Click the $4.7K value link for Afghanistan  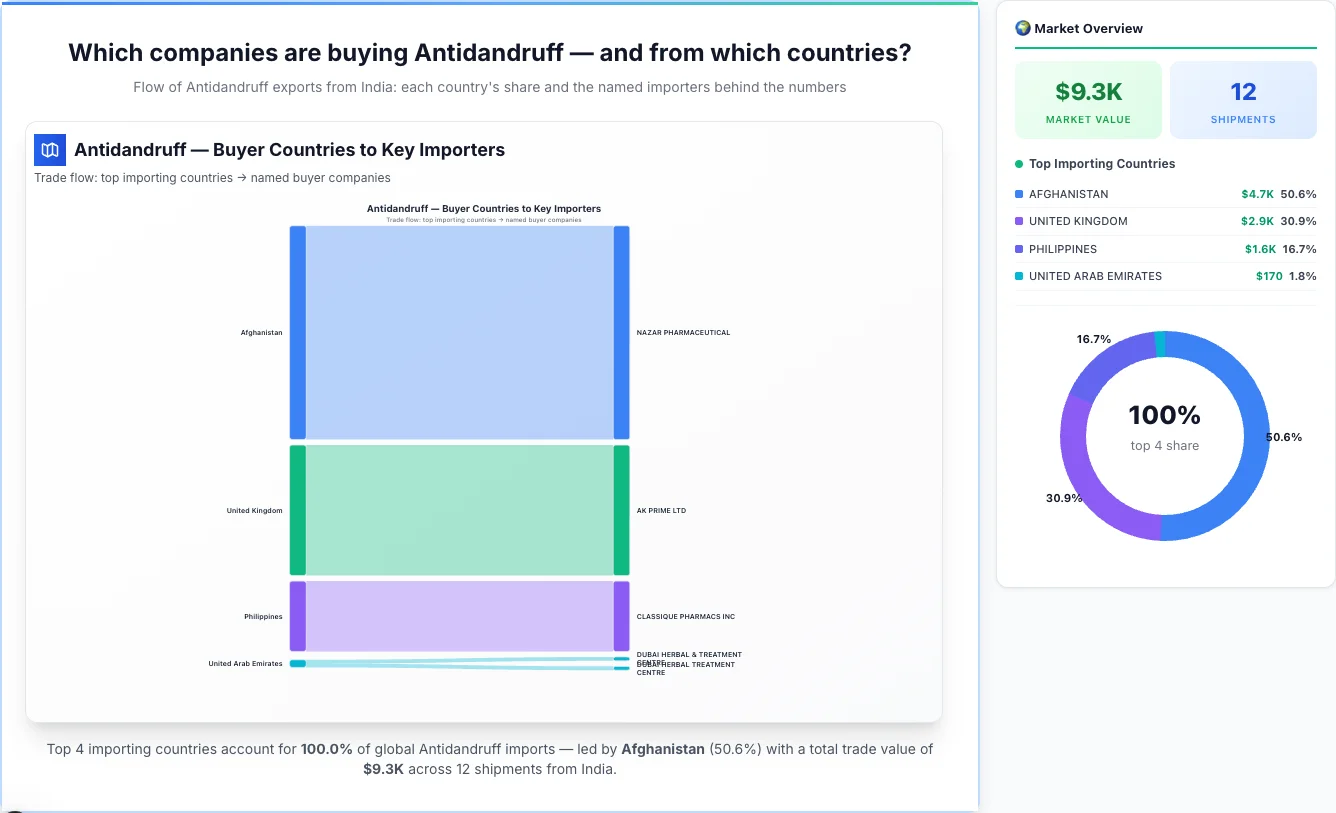(x=1257, y=193)
